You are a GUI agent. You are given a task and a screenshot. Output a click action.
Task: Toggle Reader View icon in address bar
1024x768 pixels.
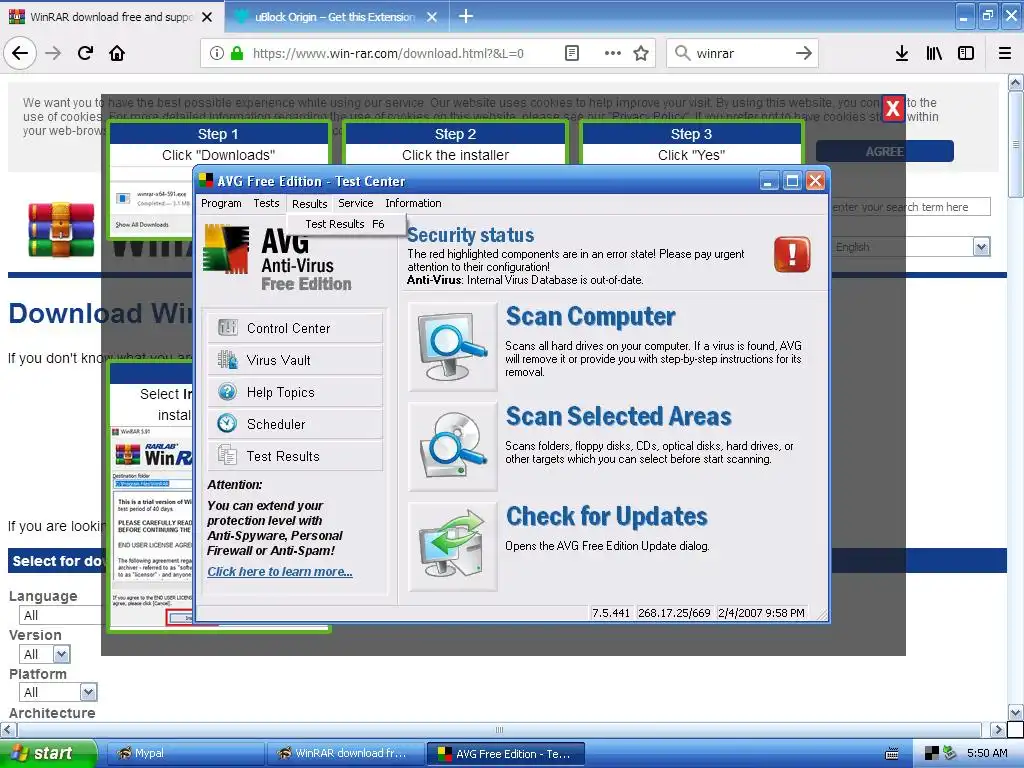571,54
